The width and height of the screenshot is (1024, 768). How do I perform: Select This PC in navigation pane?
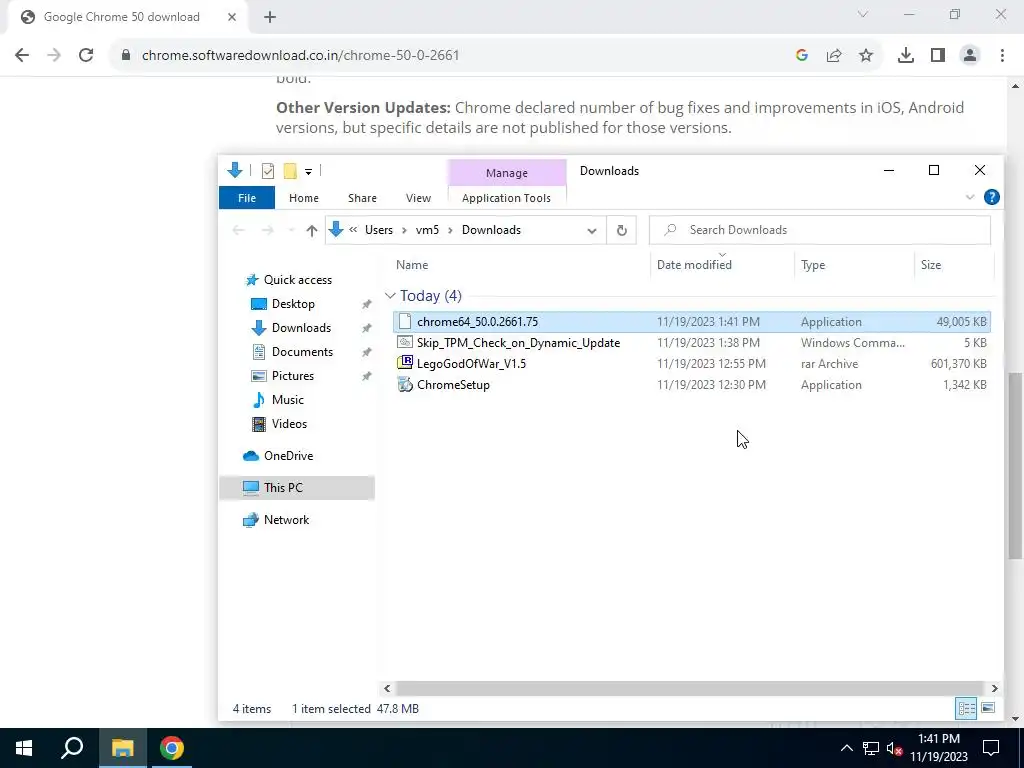(297, 488)
